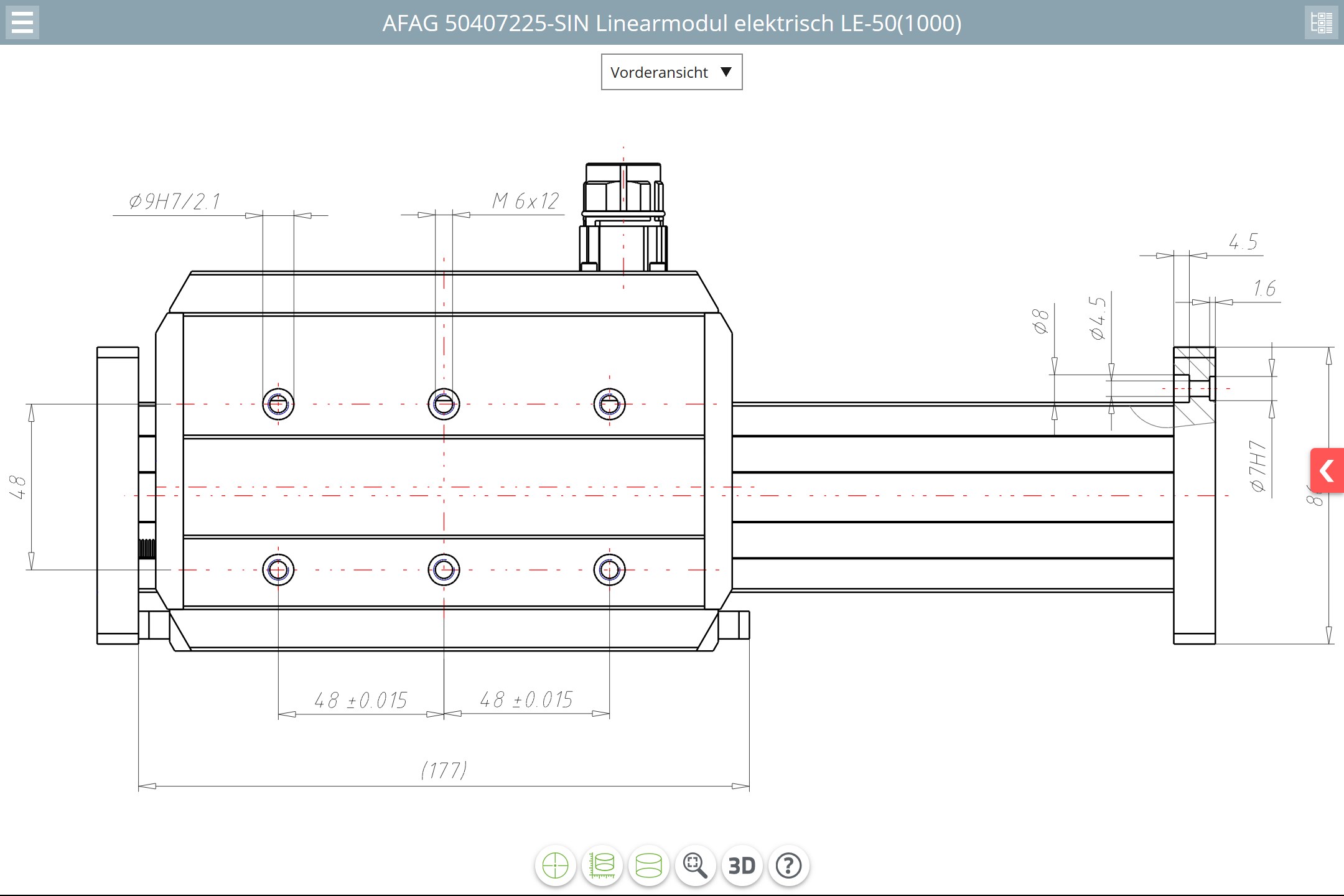This screenshot has width=1344, height=896.
Task: Select the top-left mounting hole circle
Action: [278, 404]
